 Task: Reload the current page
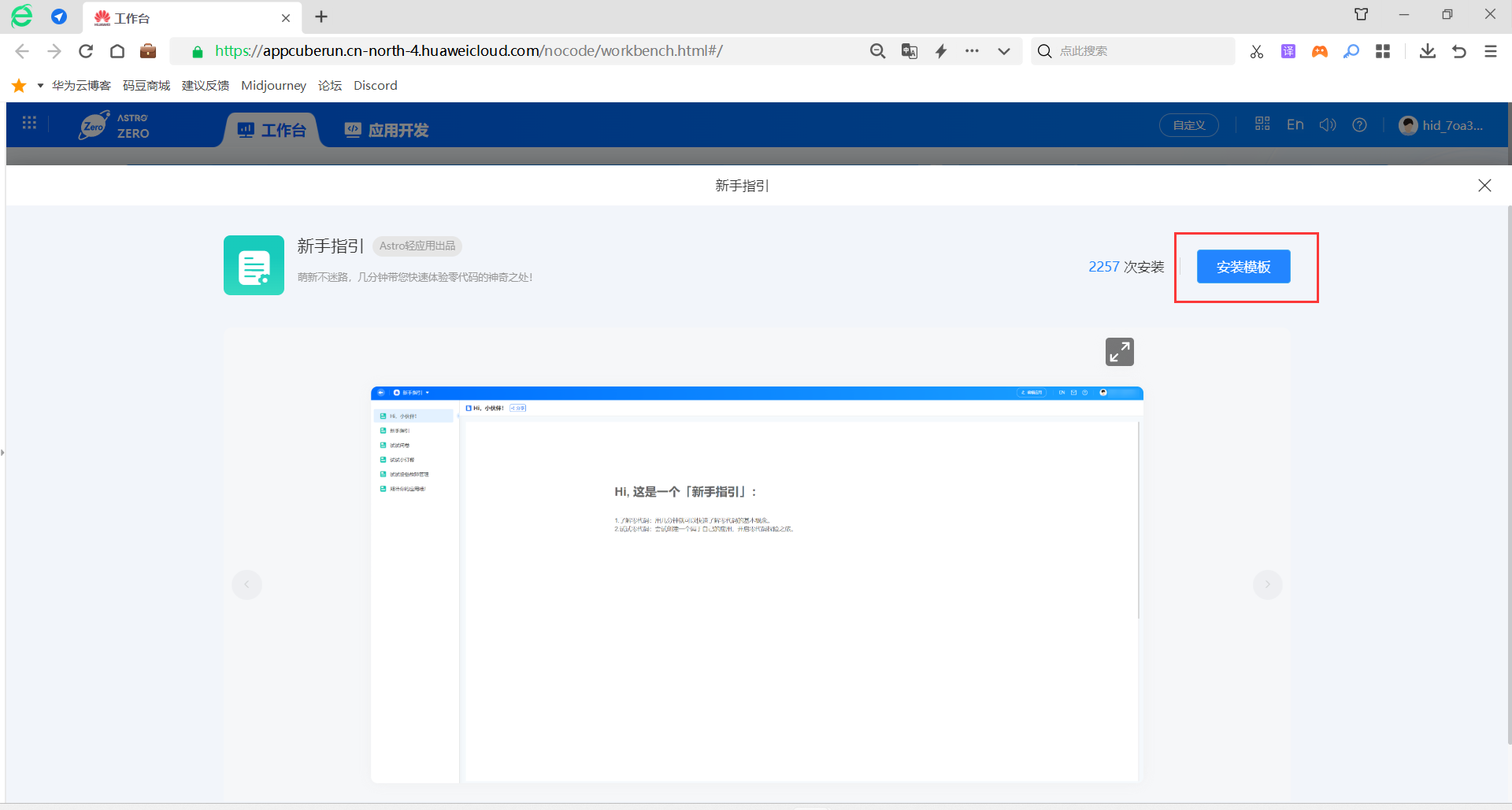(86, 51)
